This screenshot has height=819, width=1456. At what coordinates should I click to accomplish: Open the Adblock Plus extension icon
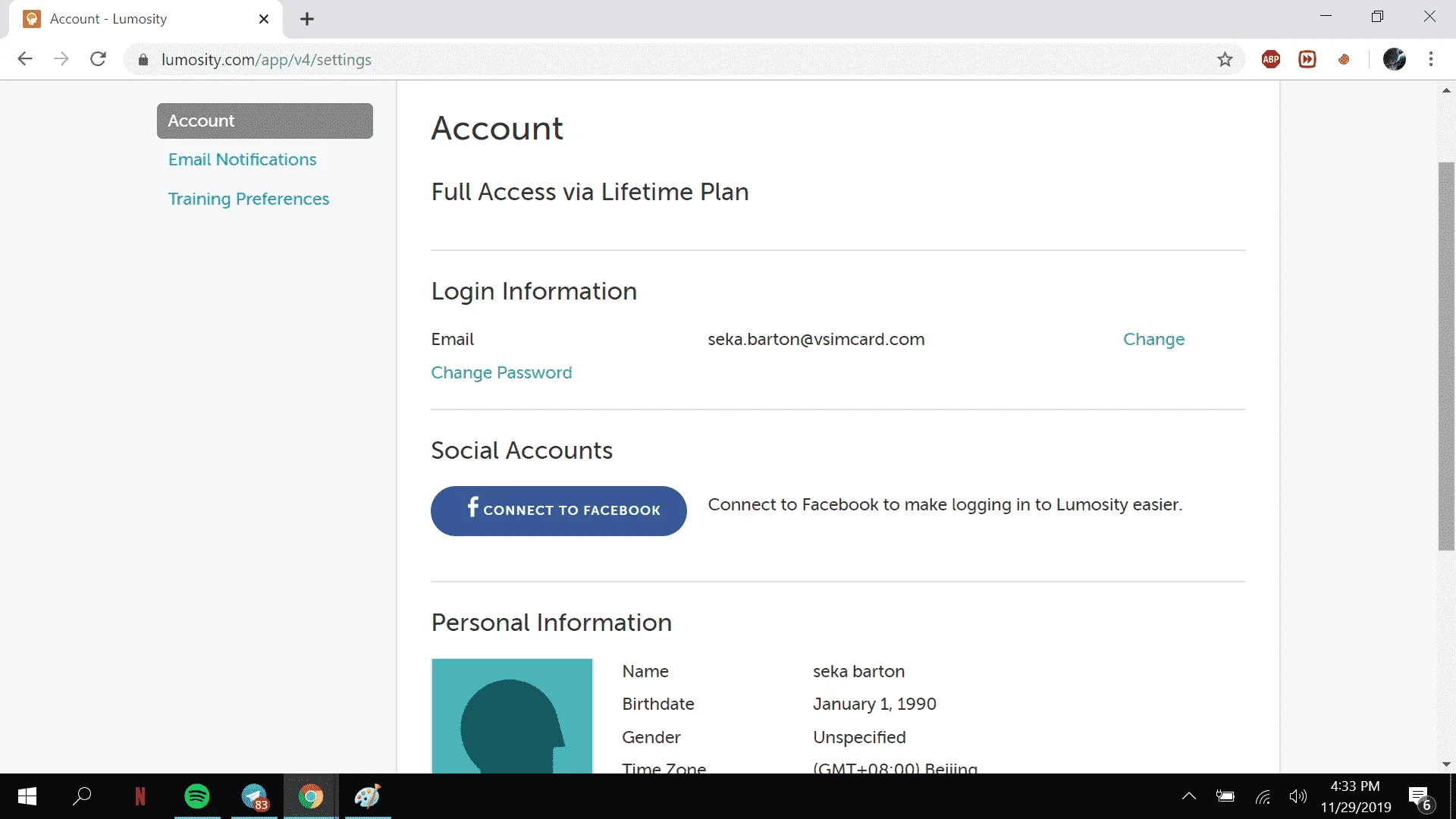pos(1271,59)
